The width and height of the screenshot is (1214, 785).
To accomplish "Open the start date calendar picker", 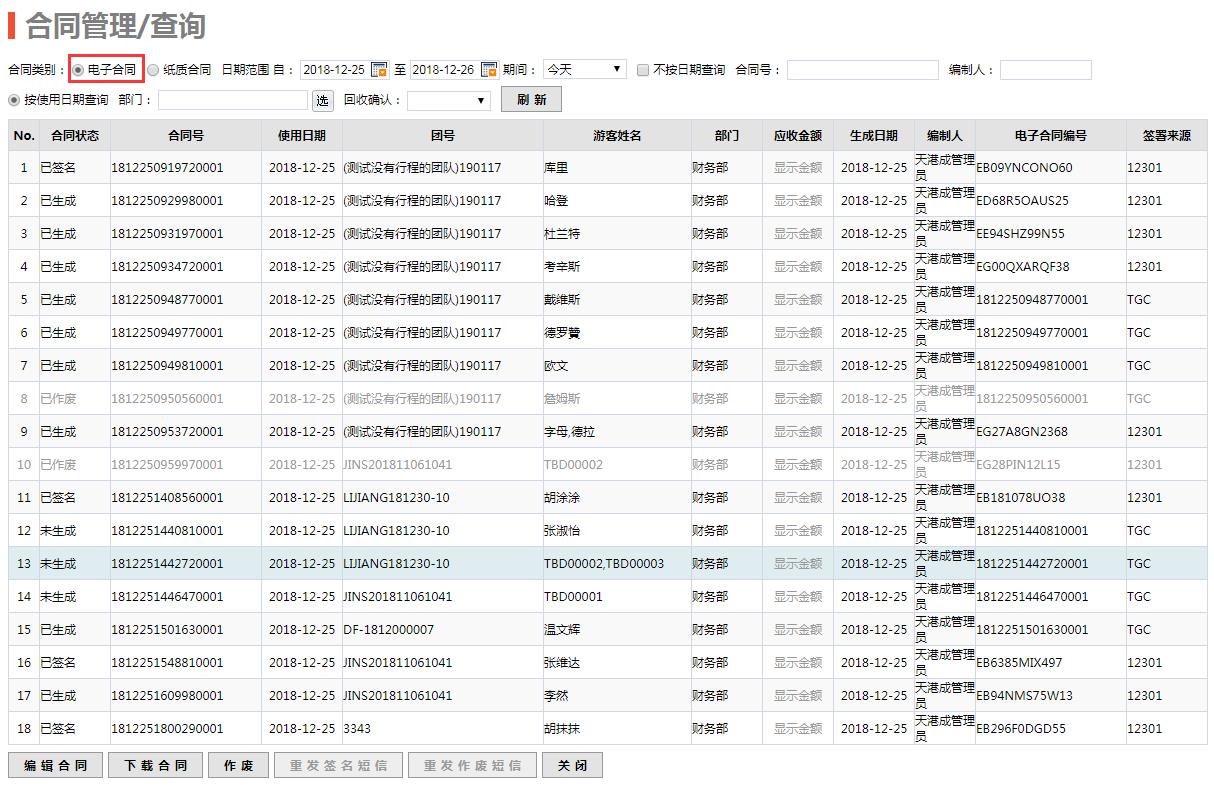I will tap(379, 70).
